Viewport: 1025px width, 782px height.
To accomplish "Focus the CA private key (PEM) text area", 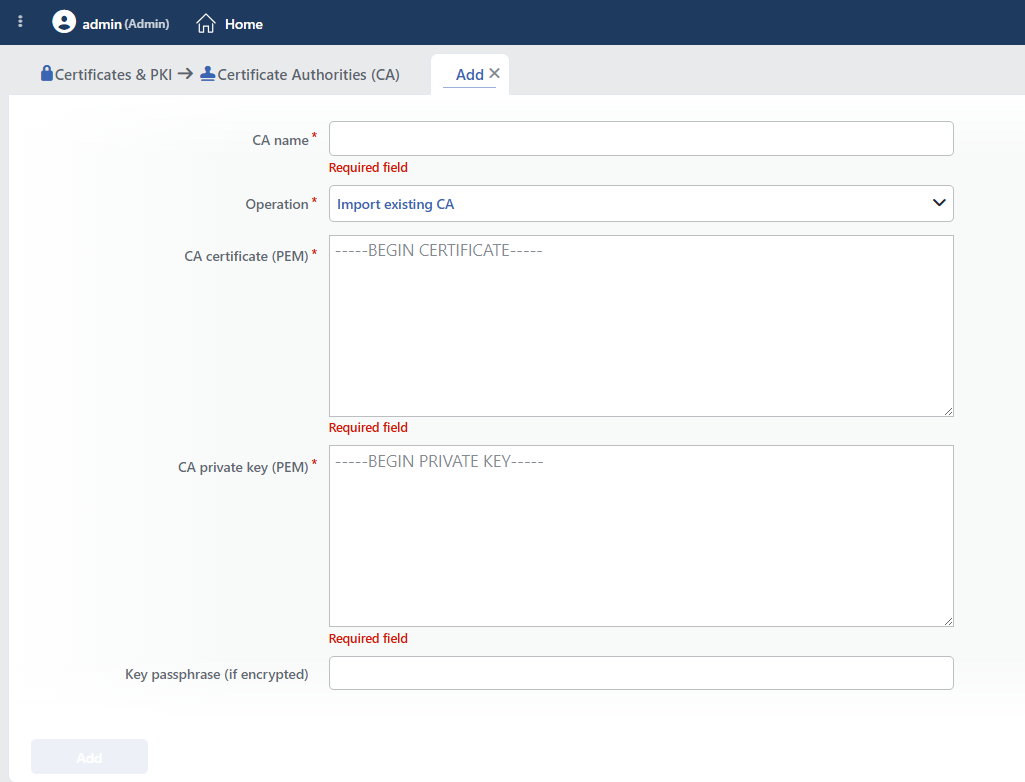I will tap(641, 536).
